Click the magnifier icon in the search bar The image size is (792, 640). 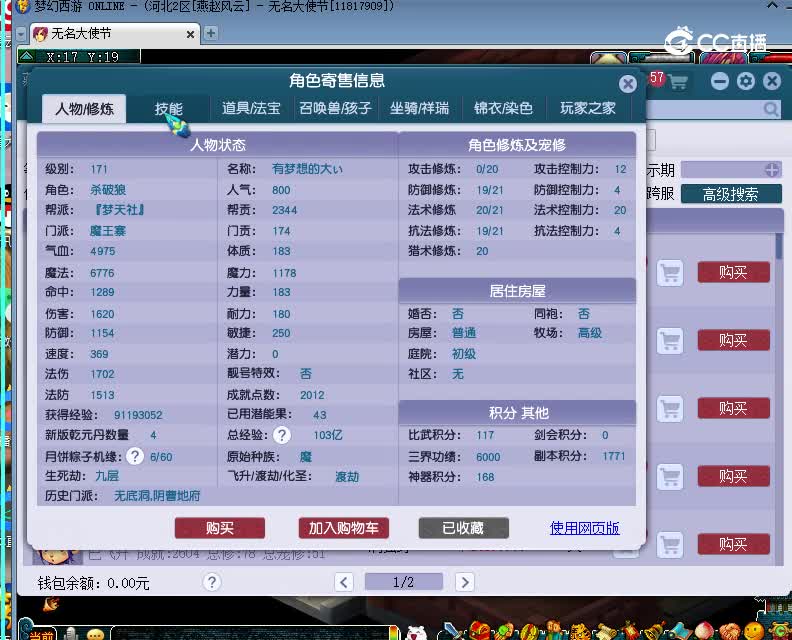pos(771,109)
